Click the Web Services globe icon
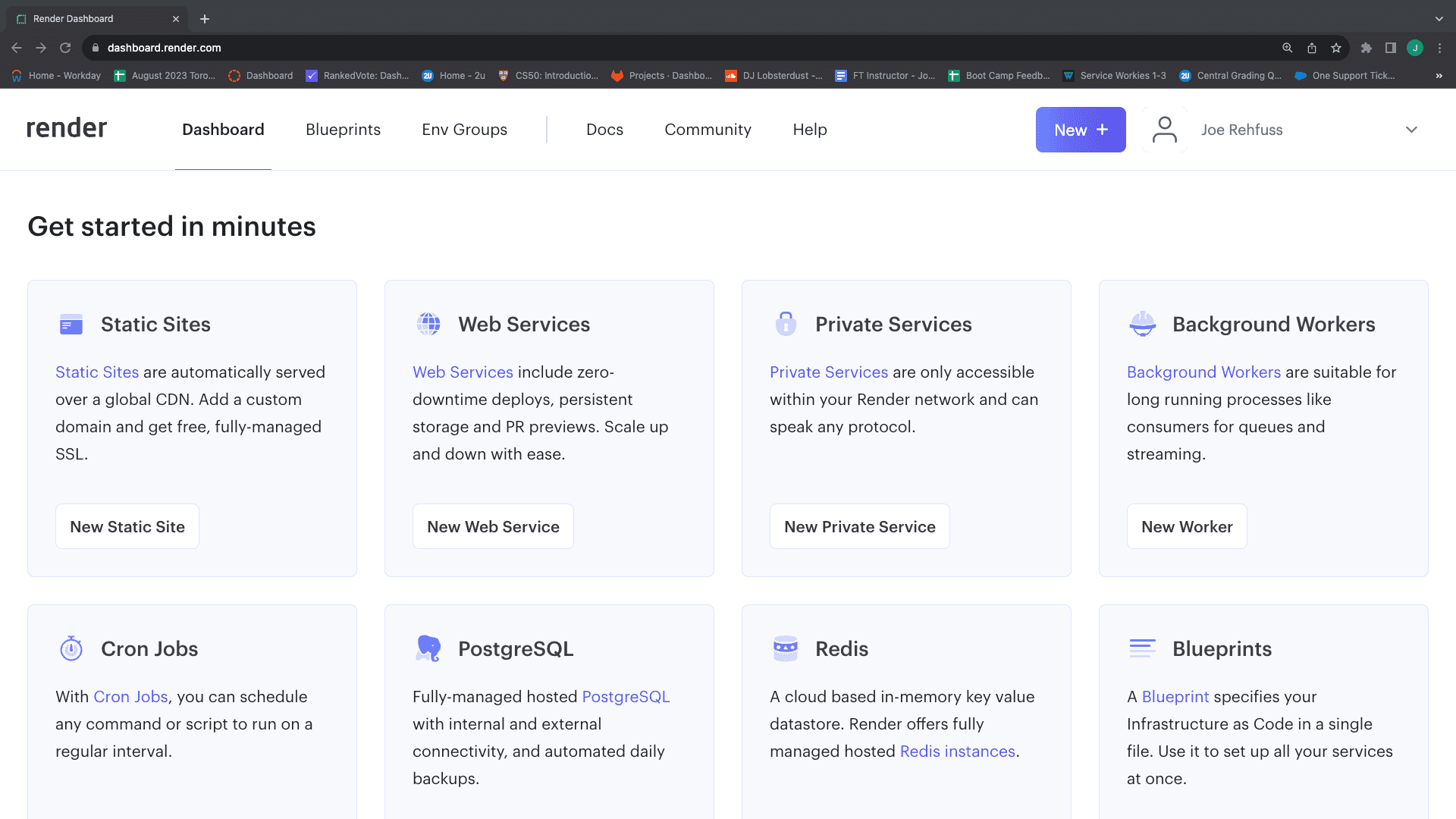1456x819 pixels. click(428, 325)
